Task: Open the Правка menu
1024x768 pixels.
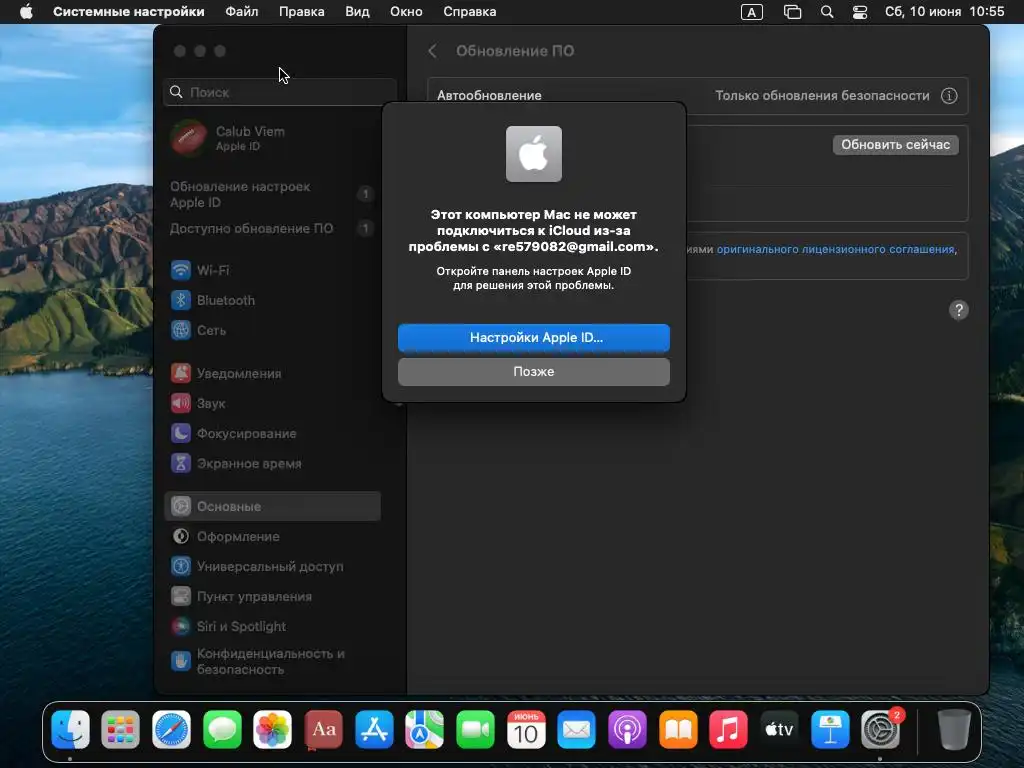Action: tap(302, 12)
